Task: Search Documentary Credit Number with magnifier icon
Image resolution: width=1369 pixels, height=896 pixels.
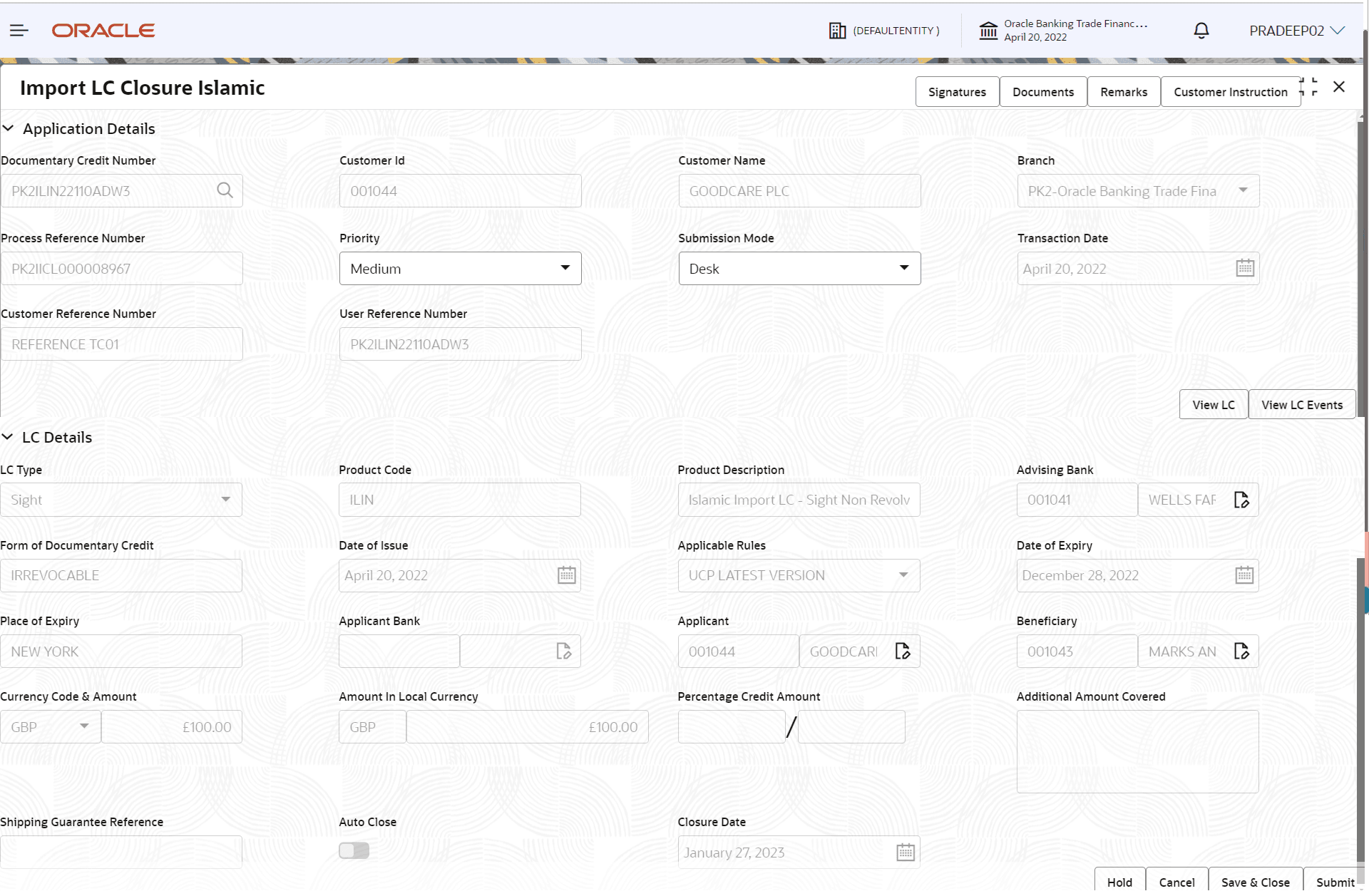Action: [225, 190]
